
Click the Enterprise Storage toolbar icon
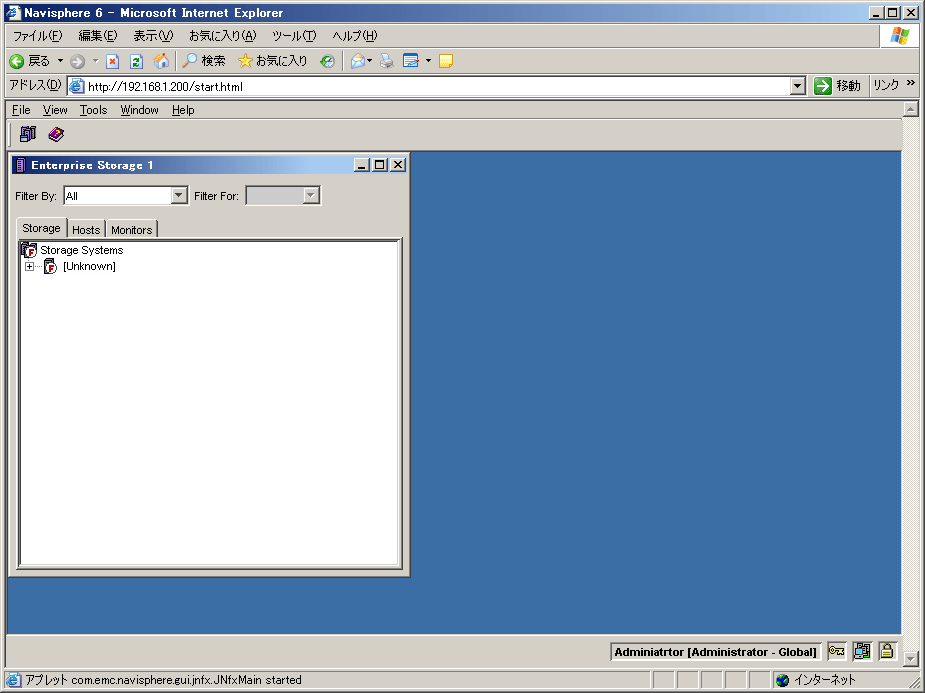click(27, 134)
